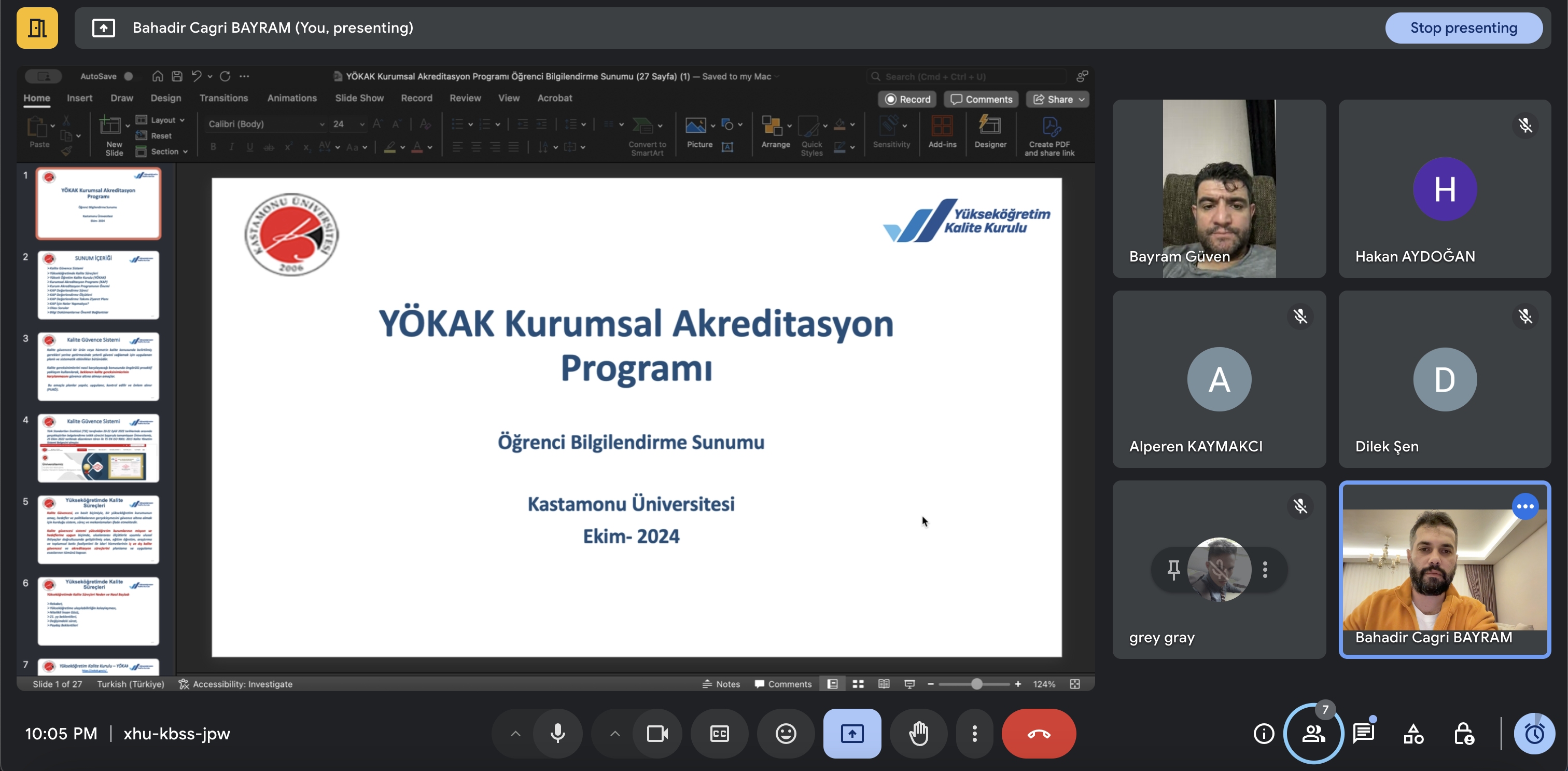1568x771 pixels.
Task: Mute the microphone in meeting controls
Action: tap(557, 733)
